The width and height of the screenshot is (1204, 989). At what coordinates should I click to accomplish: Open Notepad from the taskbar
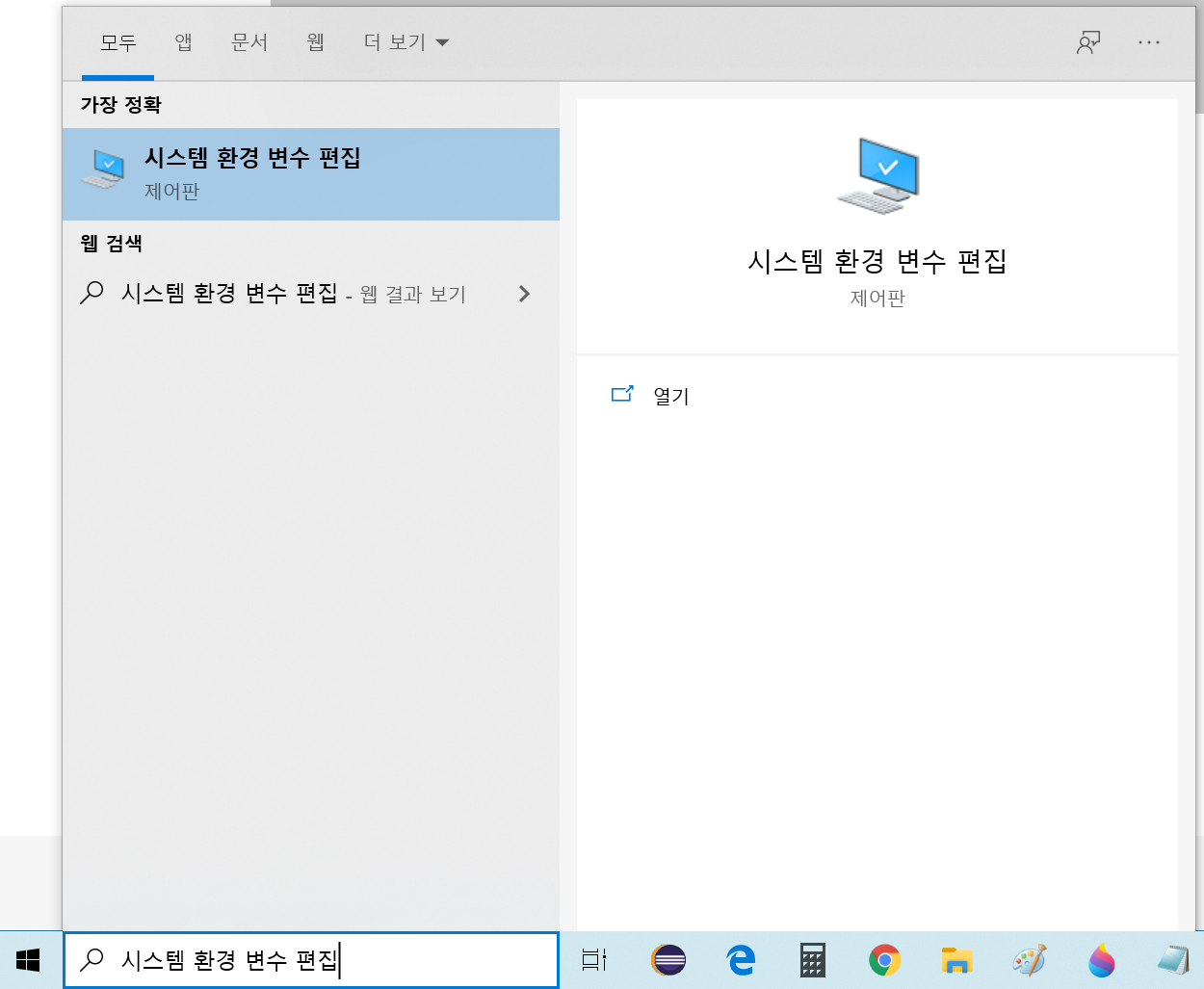(1172, 960)
